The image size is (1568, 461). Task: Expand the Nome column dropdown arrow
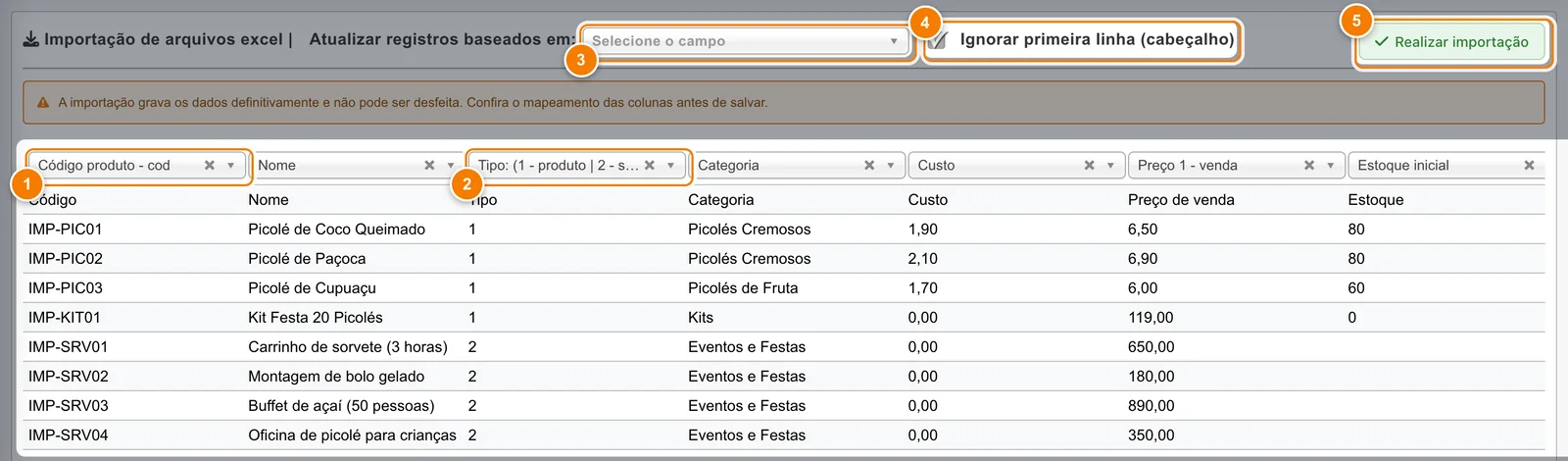coord(451,166)
